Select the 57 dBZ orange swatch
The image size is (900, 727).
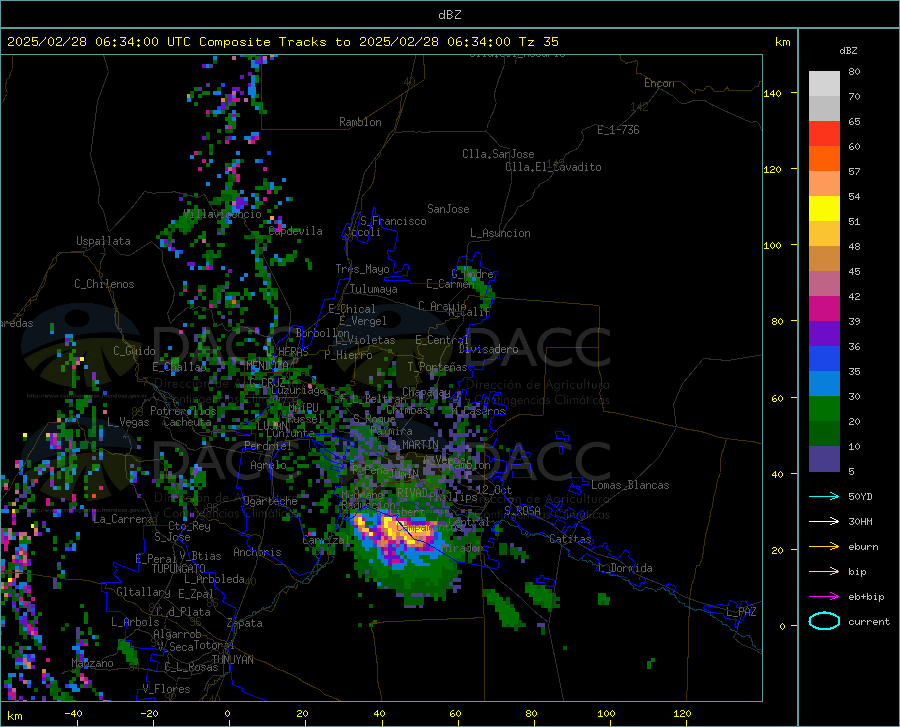(x=824, y=159)
